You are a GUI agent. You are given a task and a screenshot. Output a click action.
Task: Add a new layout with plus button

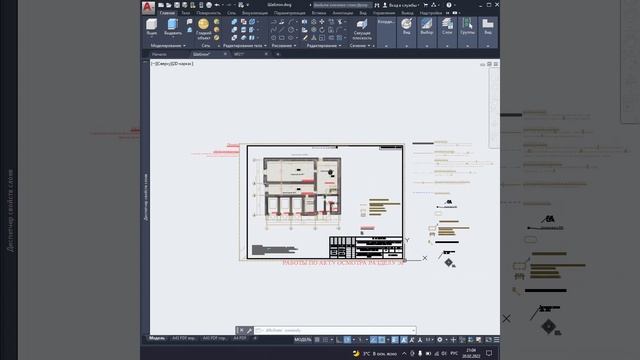[255, 338]
